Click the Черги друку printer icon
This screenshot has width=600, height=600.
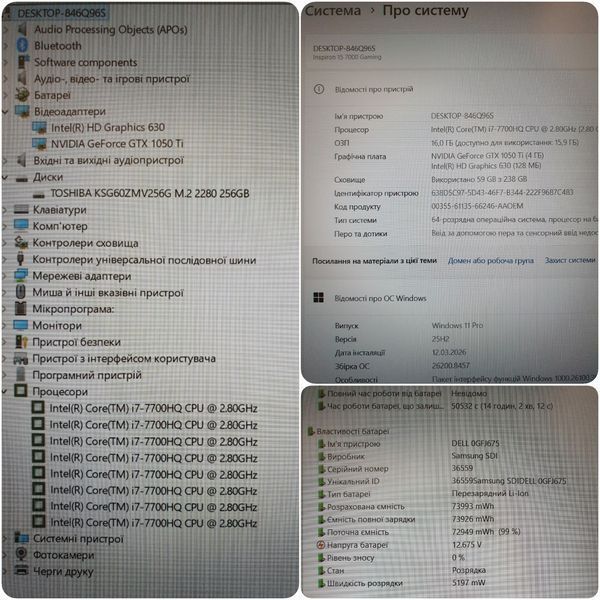click(x=21, y=570)
